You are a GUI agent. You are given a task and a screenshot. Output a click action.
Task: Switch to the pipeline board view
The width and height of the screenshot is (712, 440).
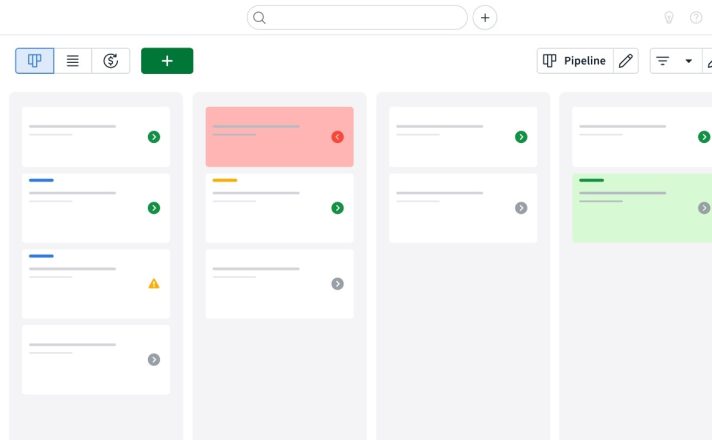click(35, 61)
